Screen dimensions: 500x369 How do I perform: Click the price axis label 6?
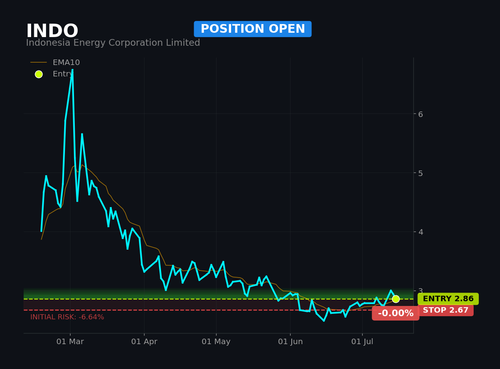click(420, 114)
